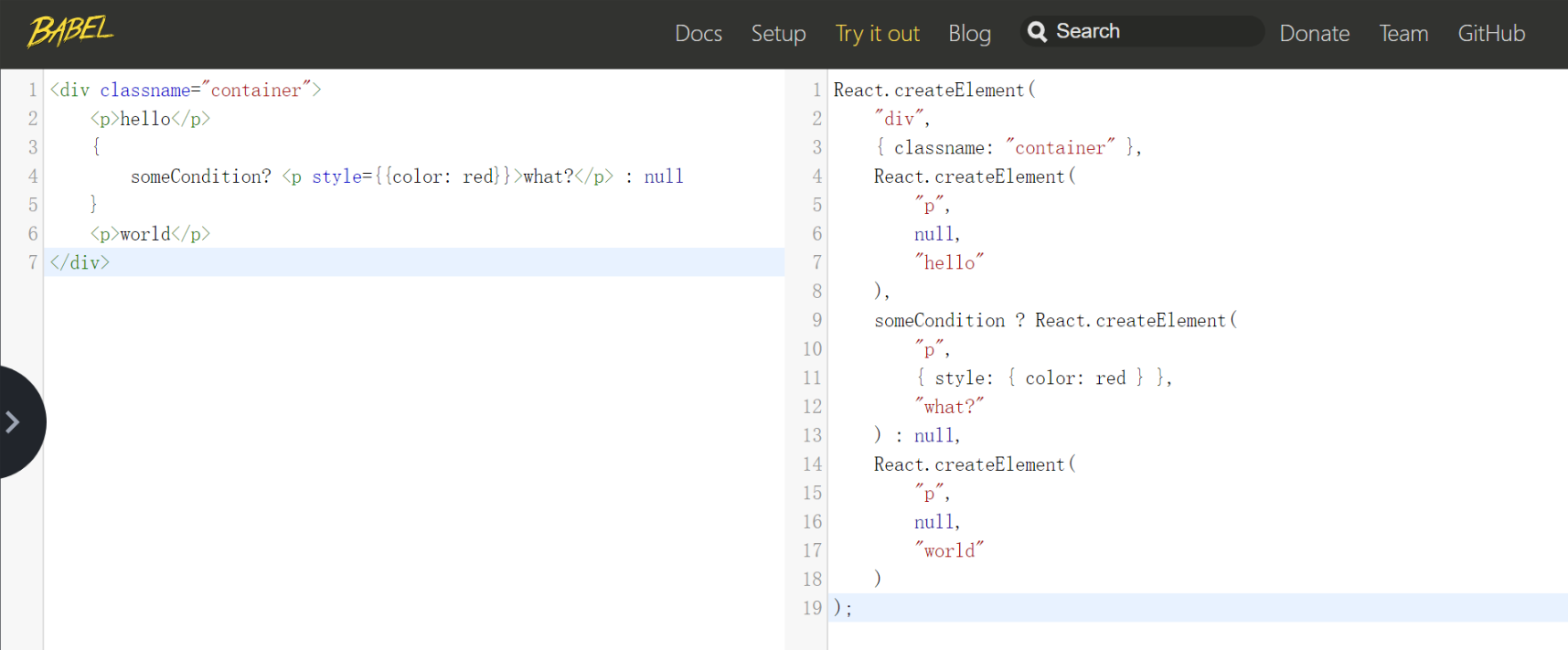Open the Setup page
This screenshot has height=650, width=1568.
tap(778, 34)
